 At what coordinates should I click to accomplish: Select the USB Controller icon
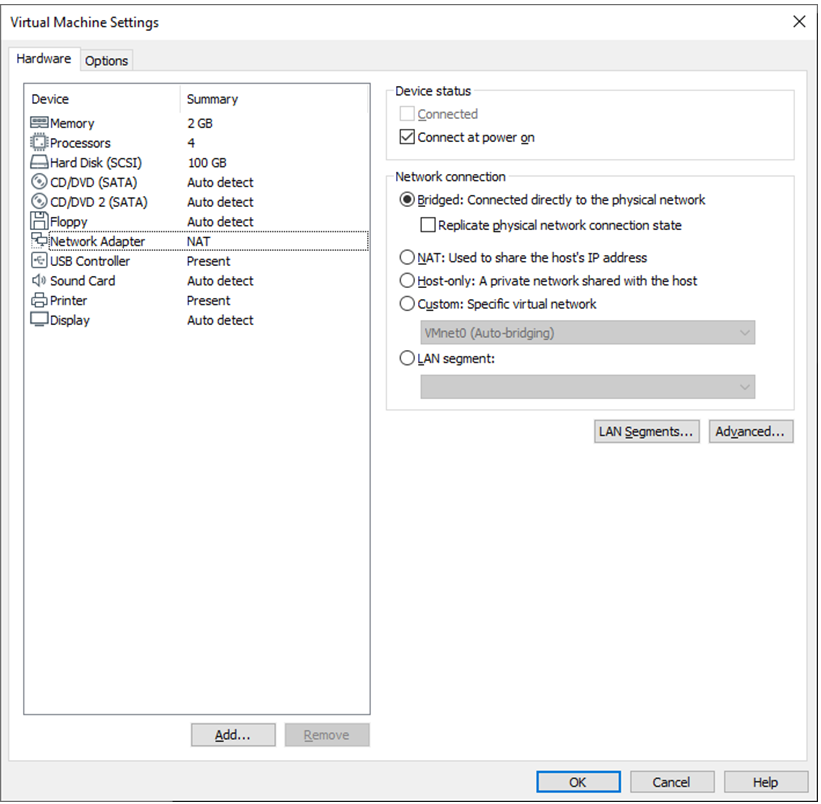(39, 261)
